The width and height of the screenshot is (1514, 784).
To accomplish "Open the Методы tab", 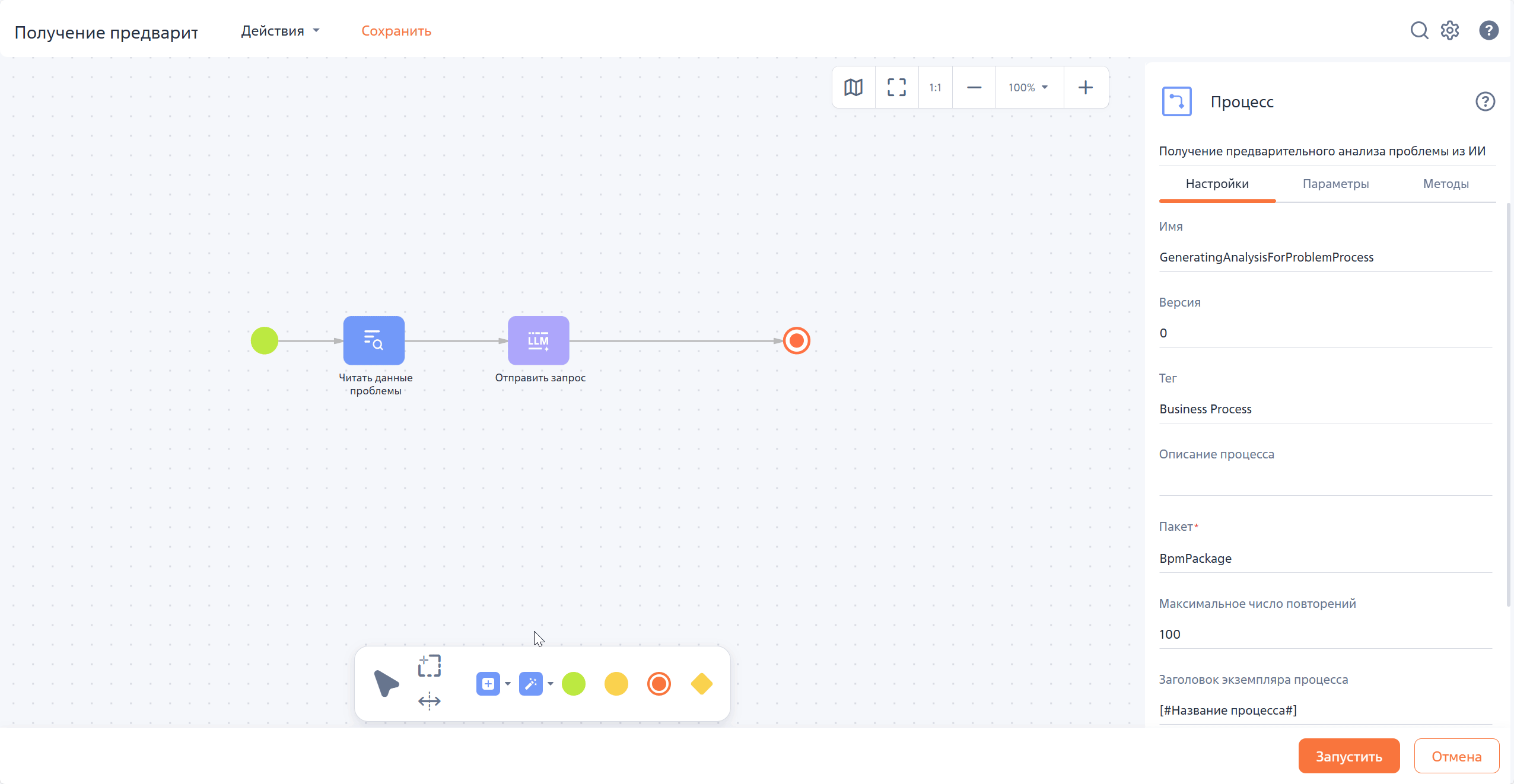I will 1445,184.
